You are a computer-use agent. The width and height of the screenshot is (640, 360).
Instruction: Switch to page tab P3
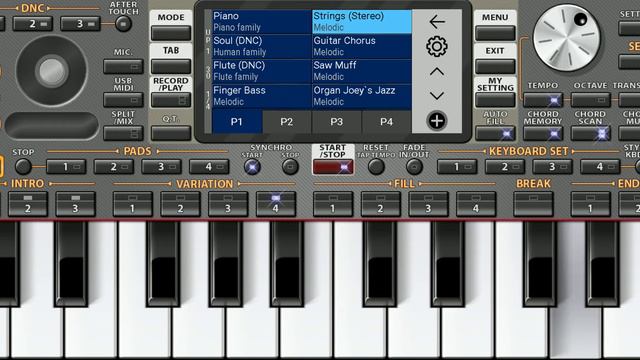pos(337,122)
